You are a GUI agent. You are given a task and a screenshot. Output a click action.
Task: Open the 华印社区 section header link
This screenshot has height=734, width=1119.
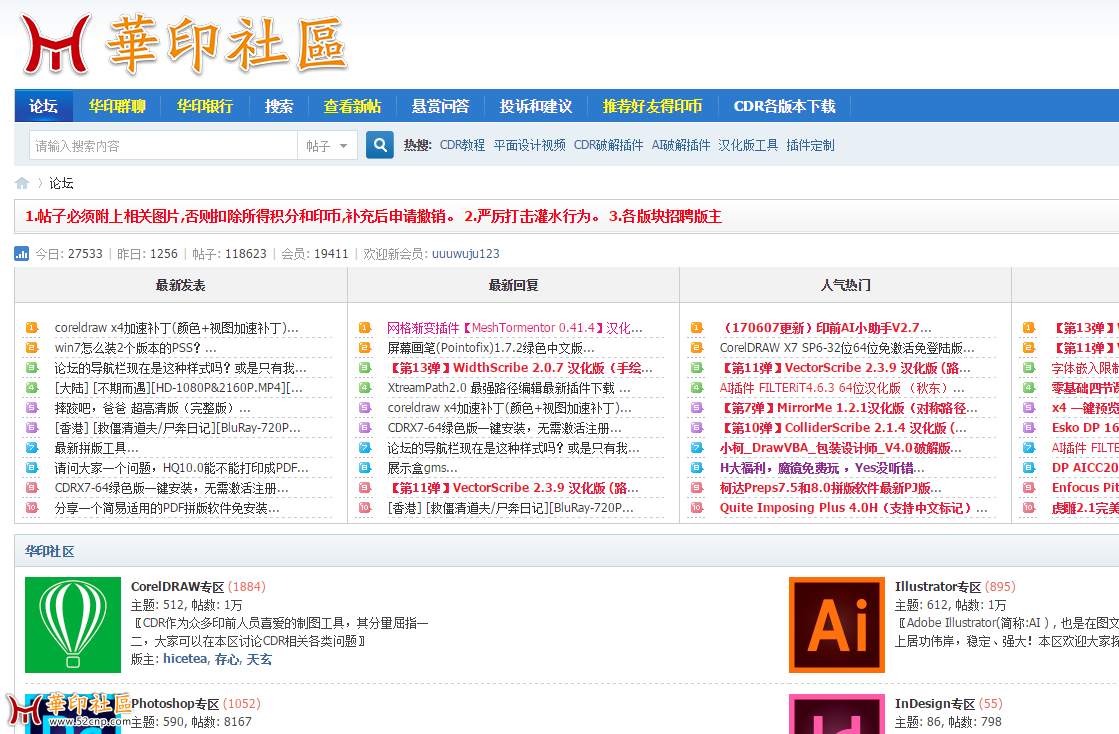tap(50, 551)
